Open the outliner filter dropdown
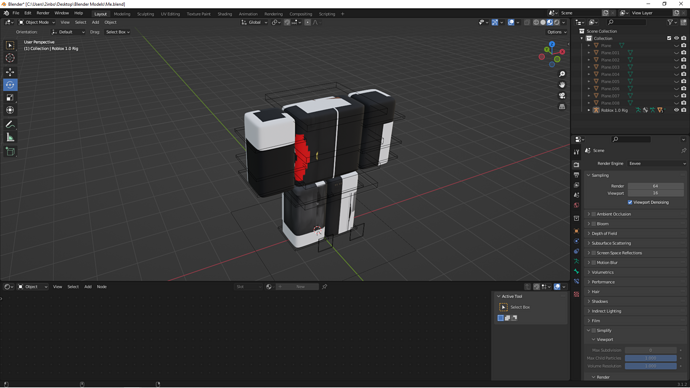The image size is (690, 388). point(672,22)
